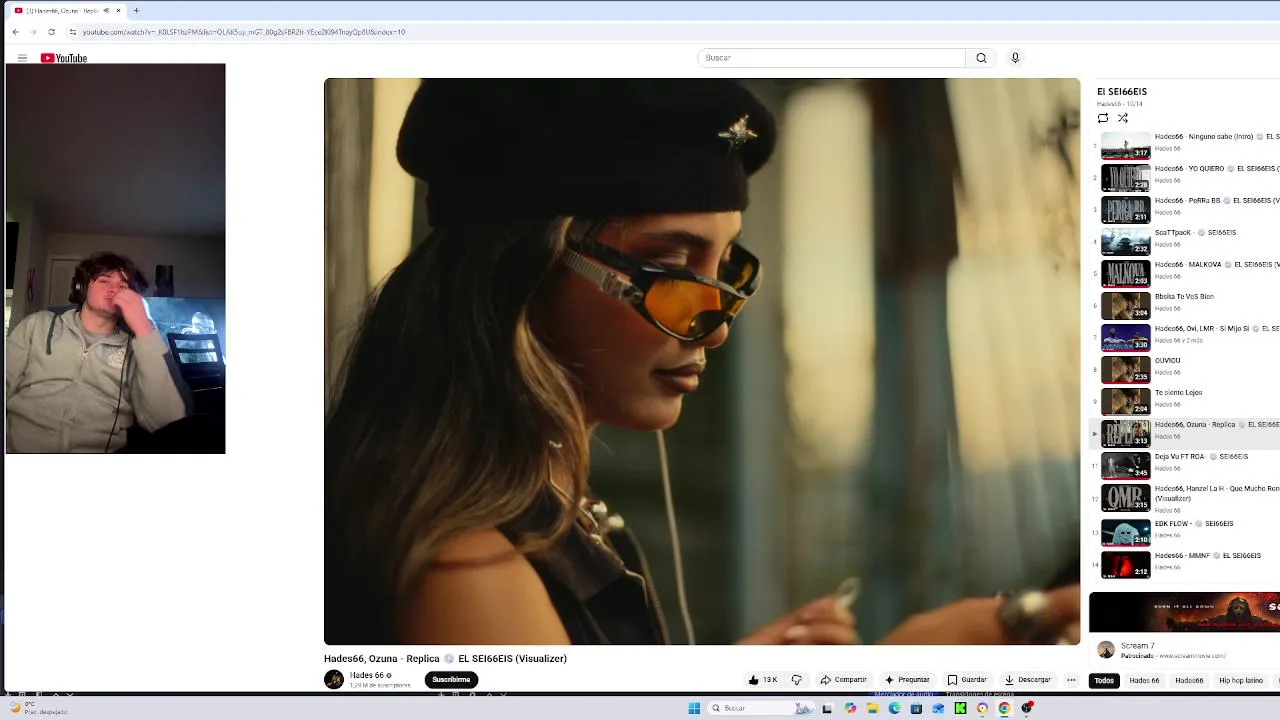Mute the tab using the audio icon
1280x720 pixels.
[x=106, y=11]
